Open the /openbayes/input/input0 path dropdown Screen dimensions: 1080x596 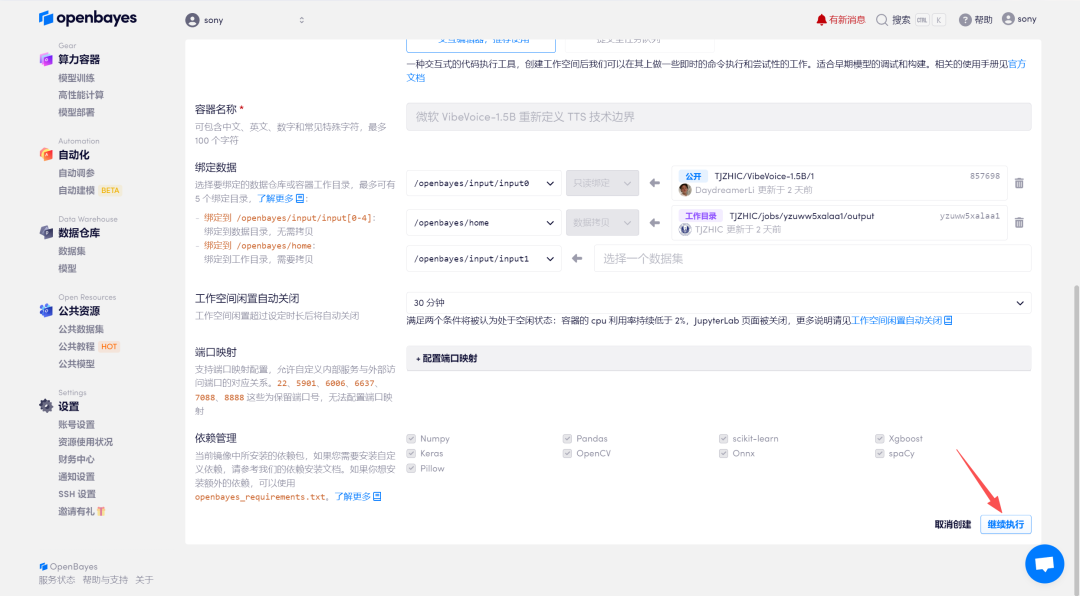click(483, 183)
